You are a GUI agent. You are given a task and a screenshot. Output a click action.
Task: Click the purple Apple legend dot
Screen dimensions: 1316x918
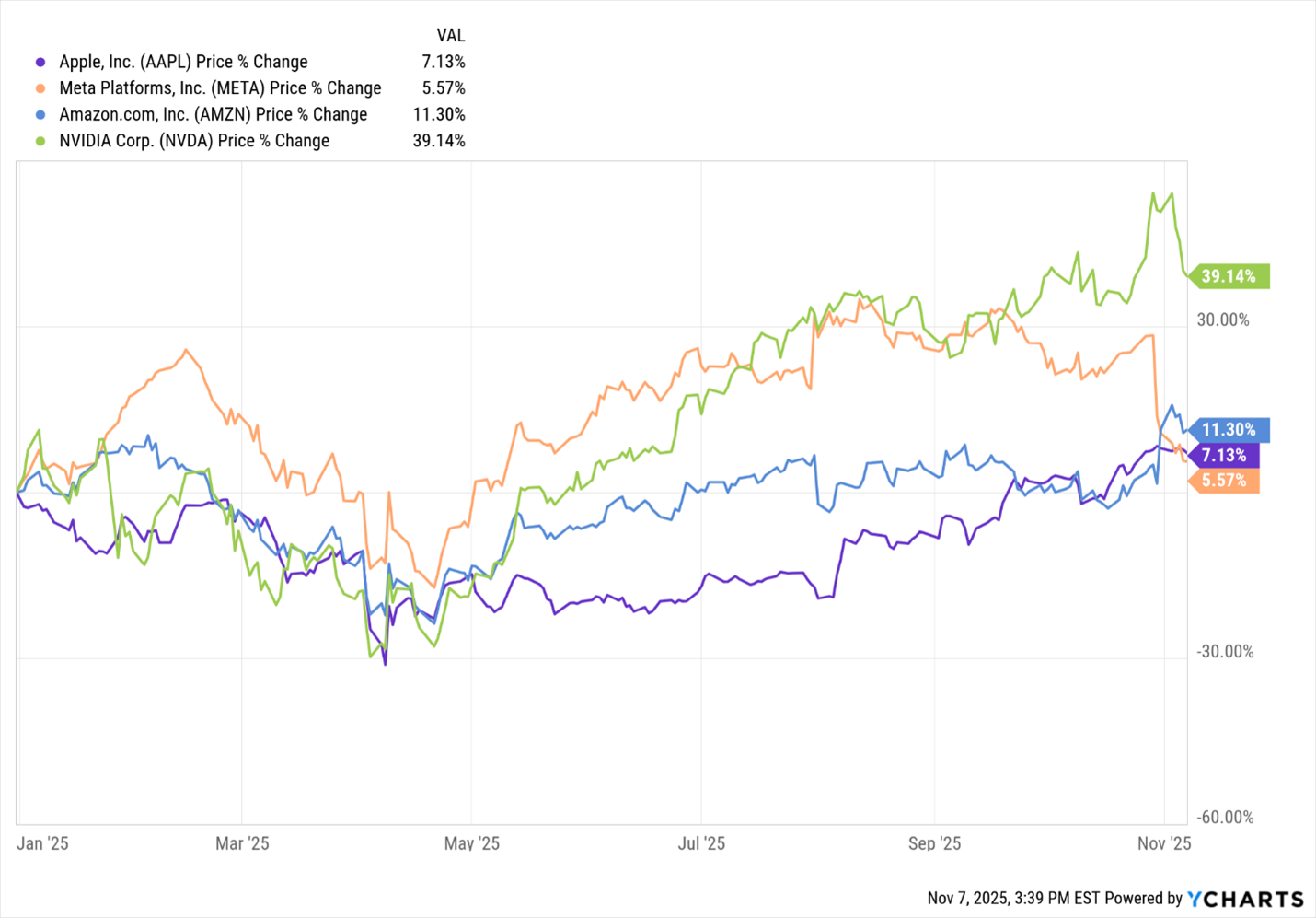tap(40, 62)
